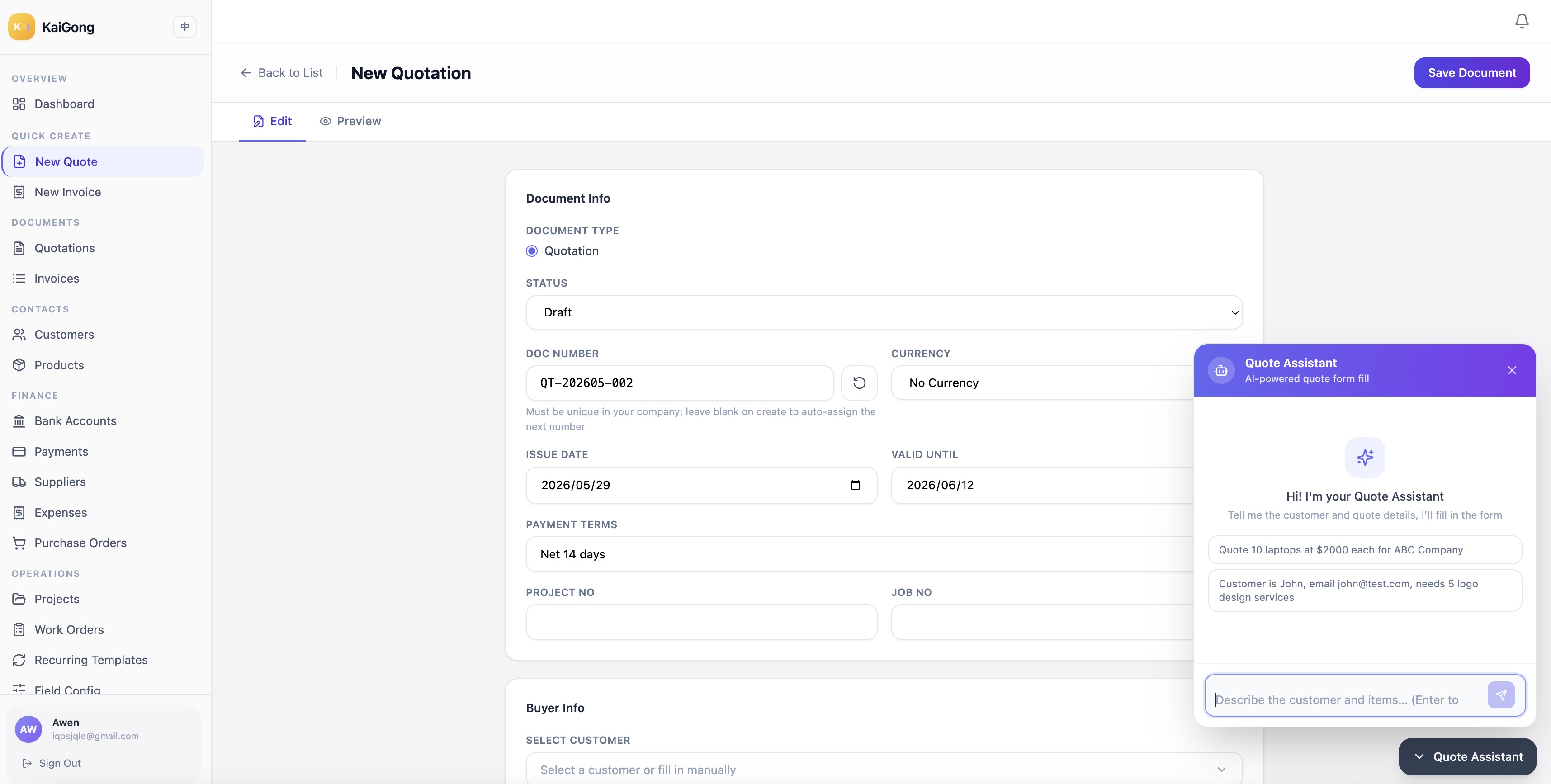Send the message with paper plane icon
The width and height of the screenshot is (1551, 784).
1500,695
